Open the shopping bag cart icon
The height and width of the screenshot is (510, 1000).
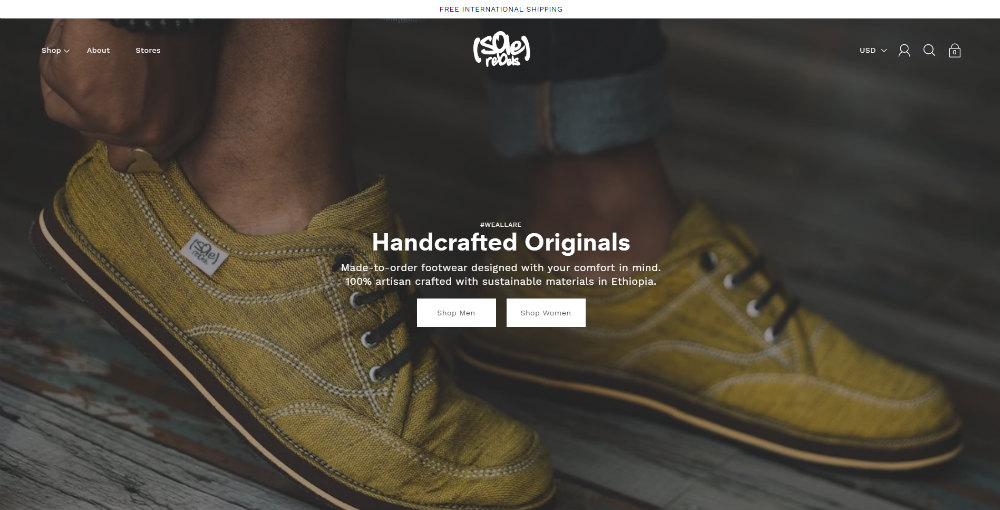[x=955, y=50]
